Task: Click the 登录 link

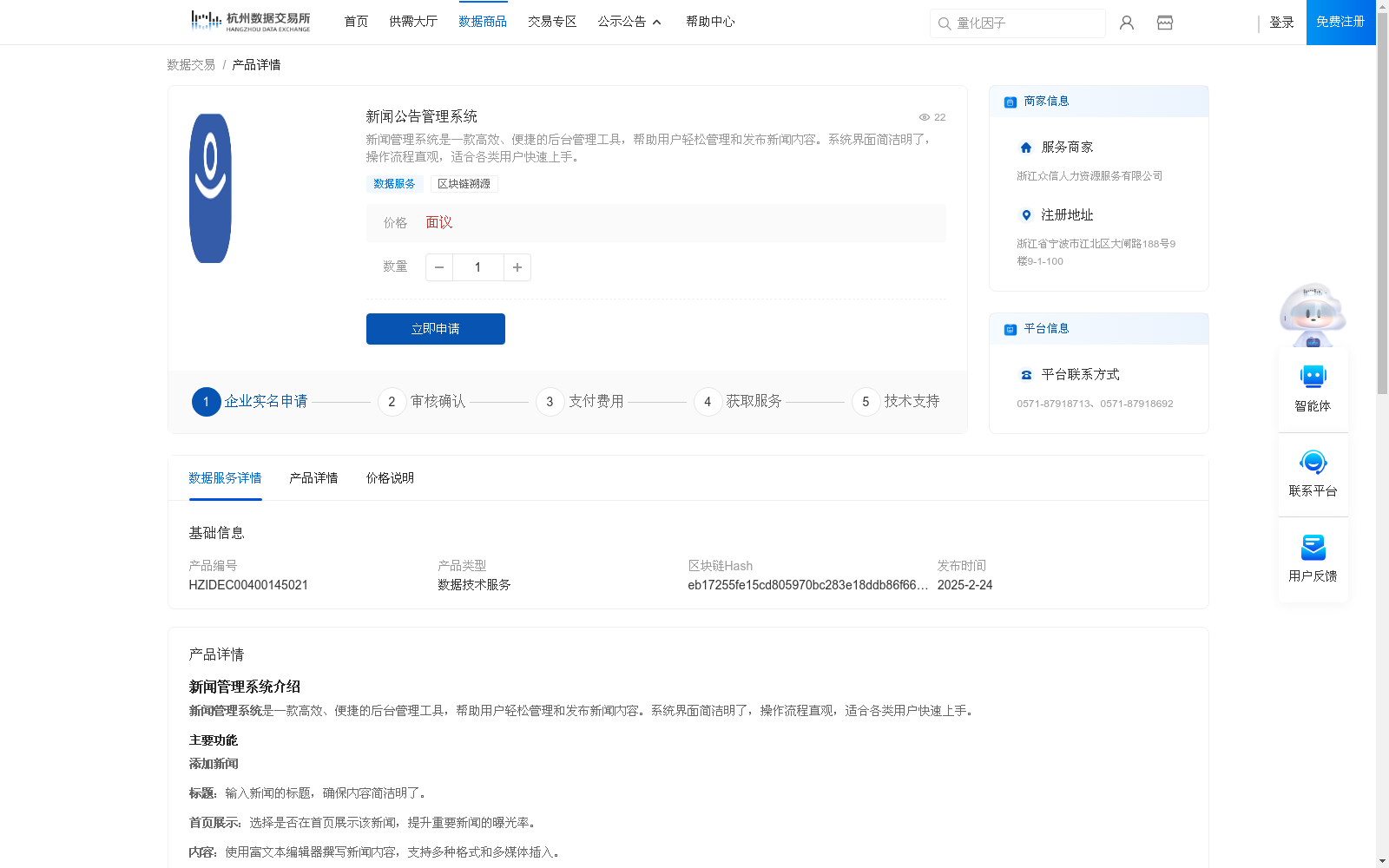Action: coord(1281,23)
